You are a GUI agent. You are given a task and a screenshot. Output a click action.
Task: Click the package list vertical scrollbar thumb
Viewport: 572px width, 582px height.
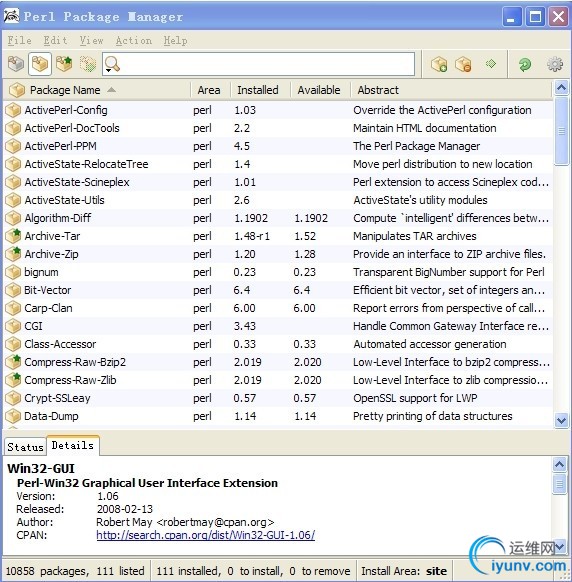point(561,131)
